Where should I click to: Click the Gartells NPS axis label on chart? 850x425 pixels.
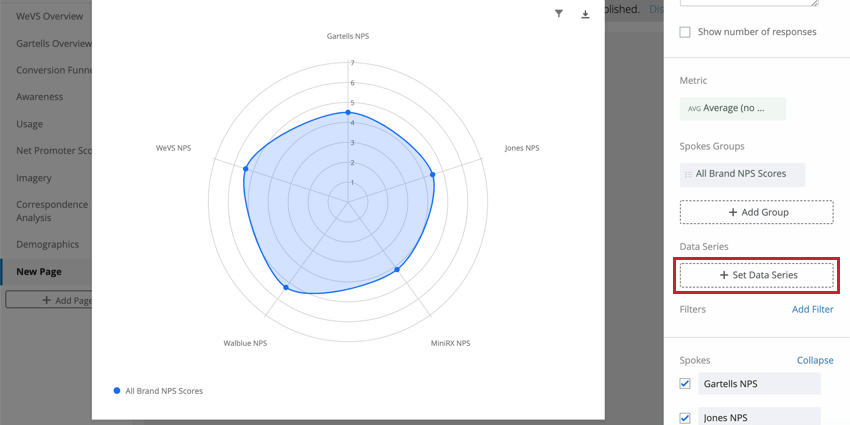tap(348, 36)
